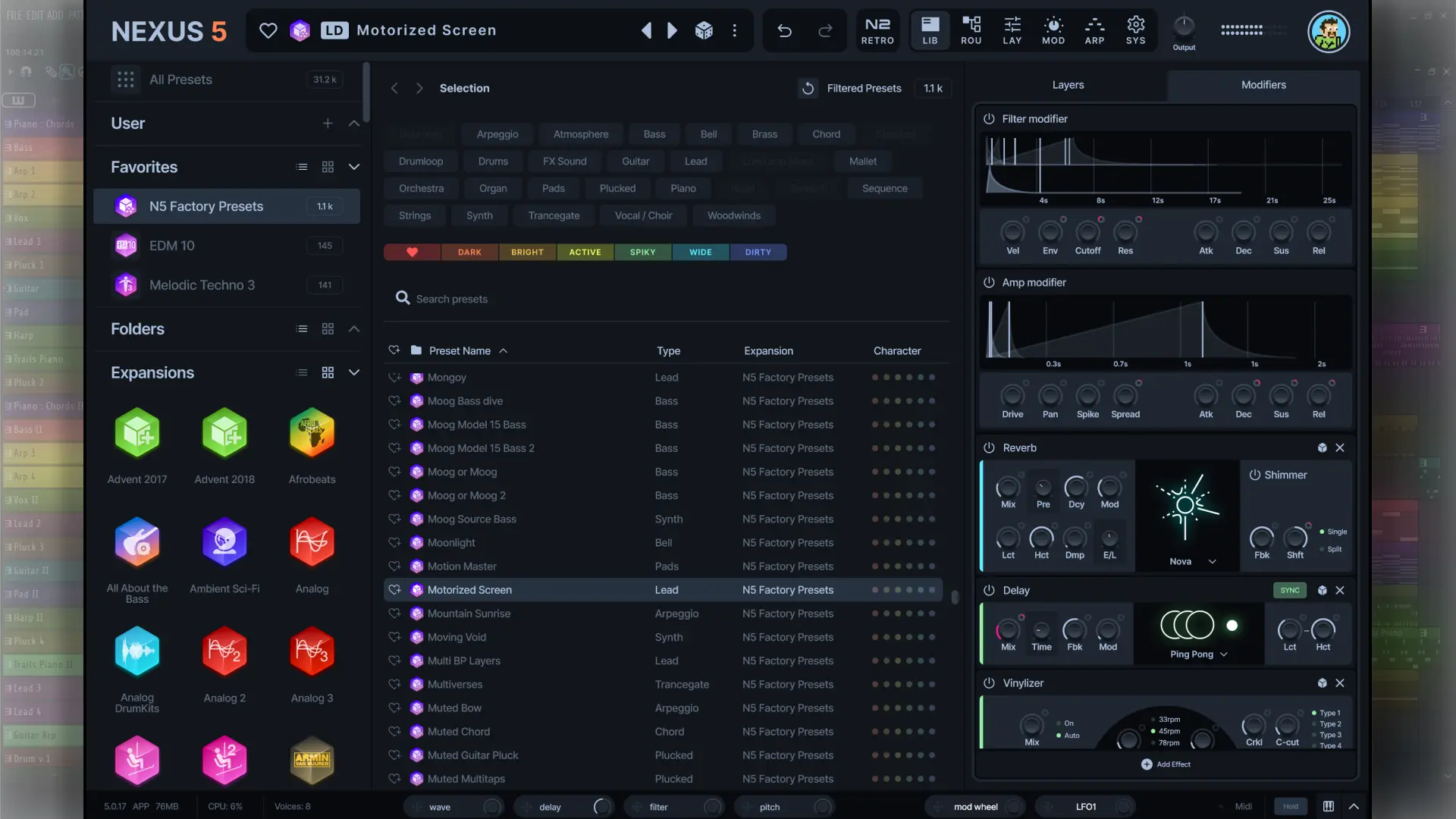
Task: Switch to the Modifiers tab
Action: pyautogui.click(x=1263, y=85)
